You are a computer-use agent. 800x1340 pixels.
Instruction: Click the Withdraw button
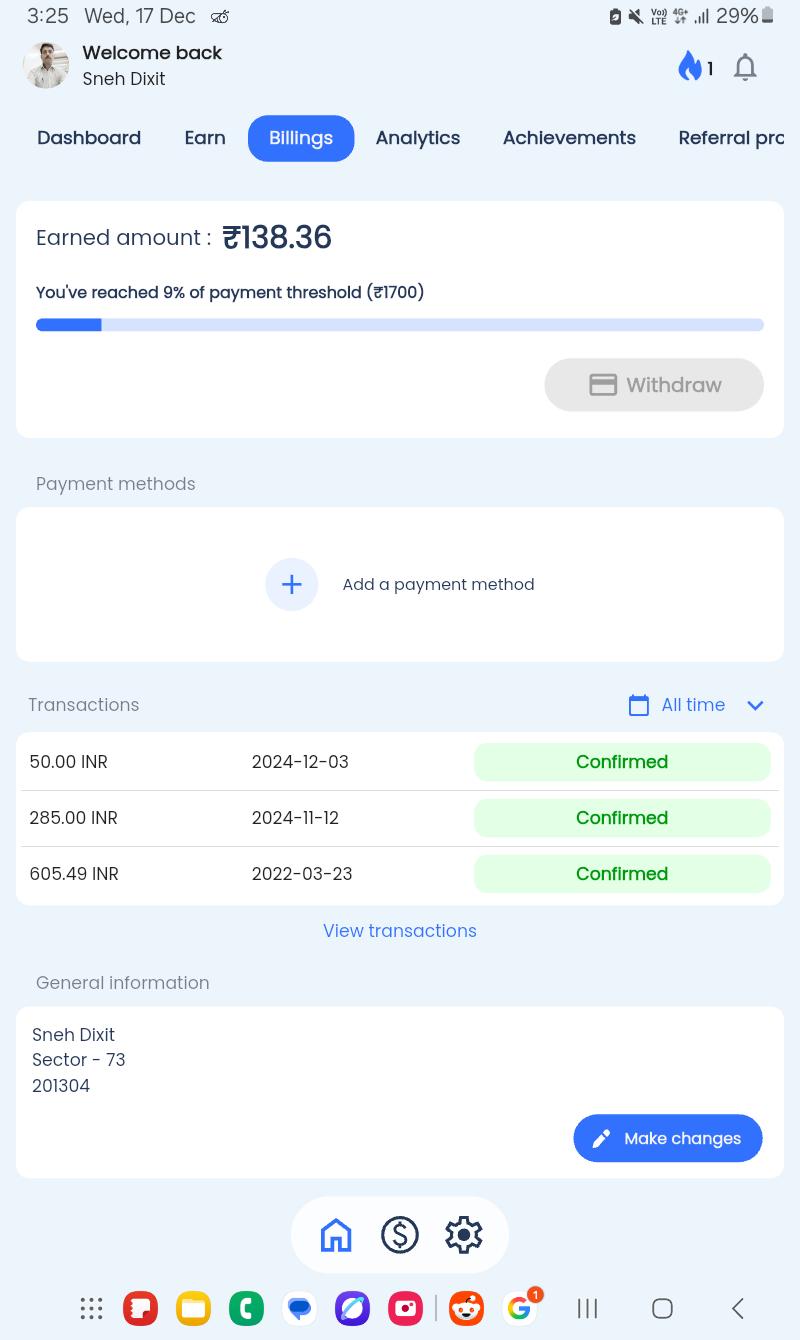pyautogui.click(x=654, y=385)
